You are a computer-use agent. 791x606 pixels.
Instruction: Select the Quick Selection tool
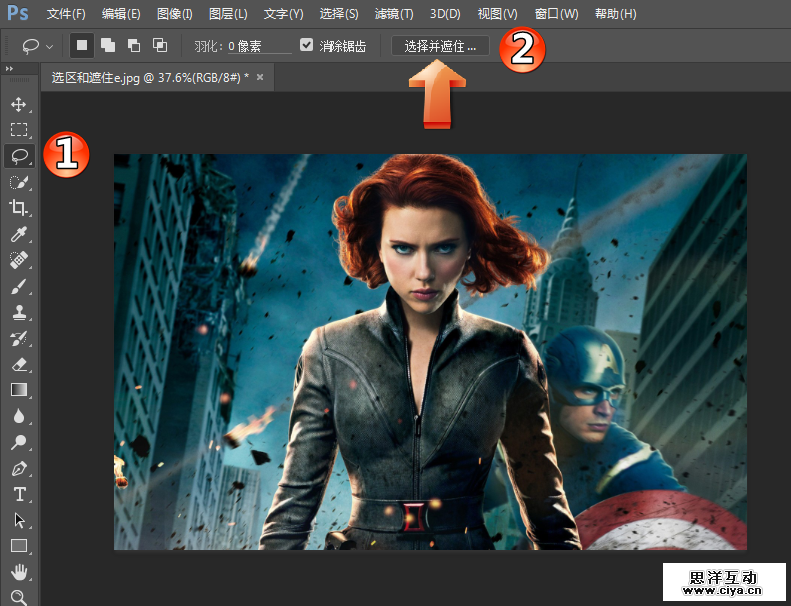coord(18,182)
